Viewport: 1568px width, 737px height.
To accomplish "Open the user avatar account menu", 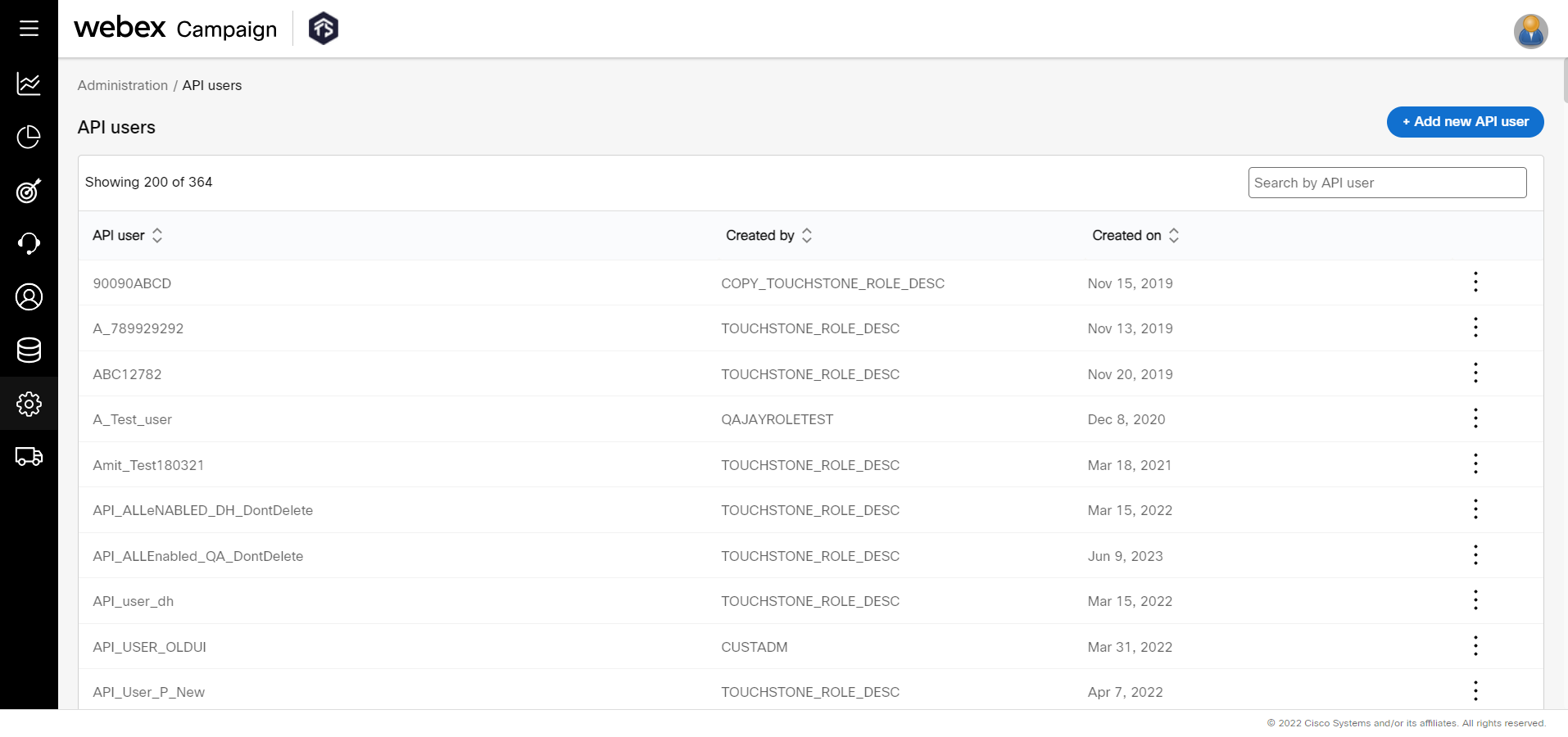I will [1530, 32].
